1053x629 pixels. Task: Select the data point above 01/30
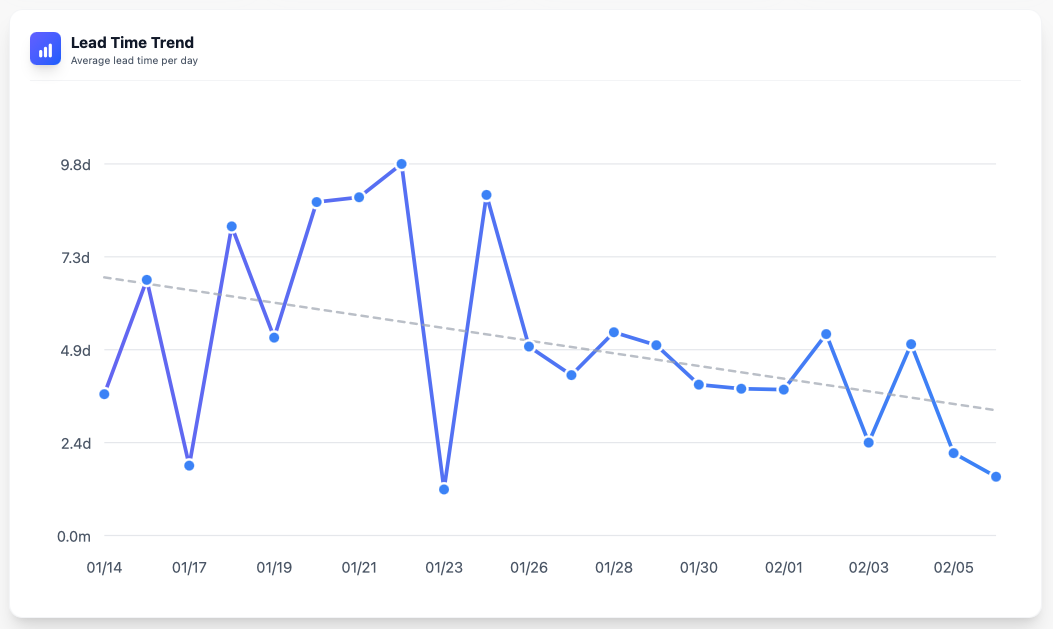699,384
